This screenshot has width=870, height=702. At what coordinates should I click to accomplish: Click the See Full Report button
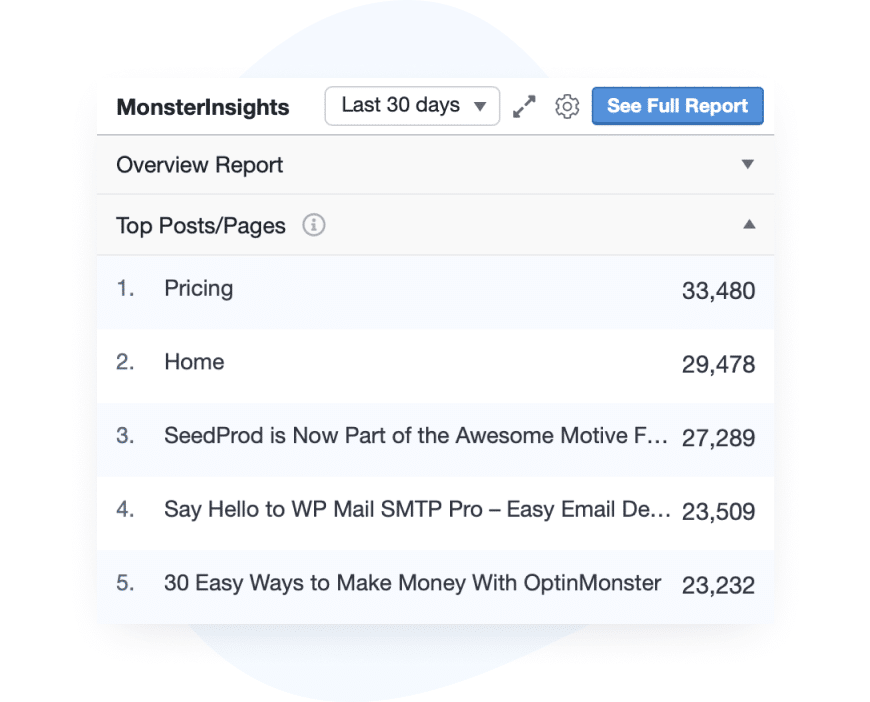coord(677,105)
